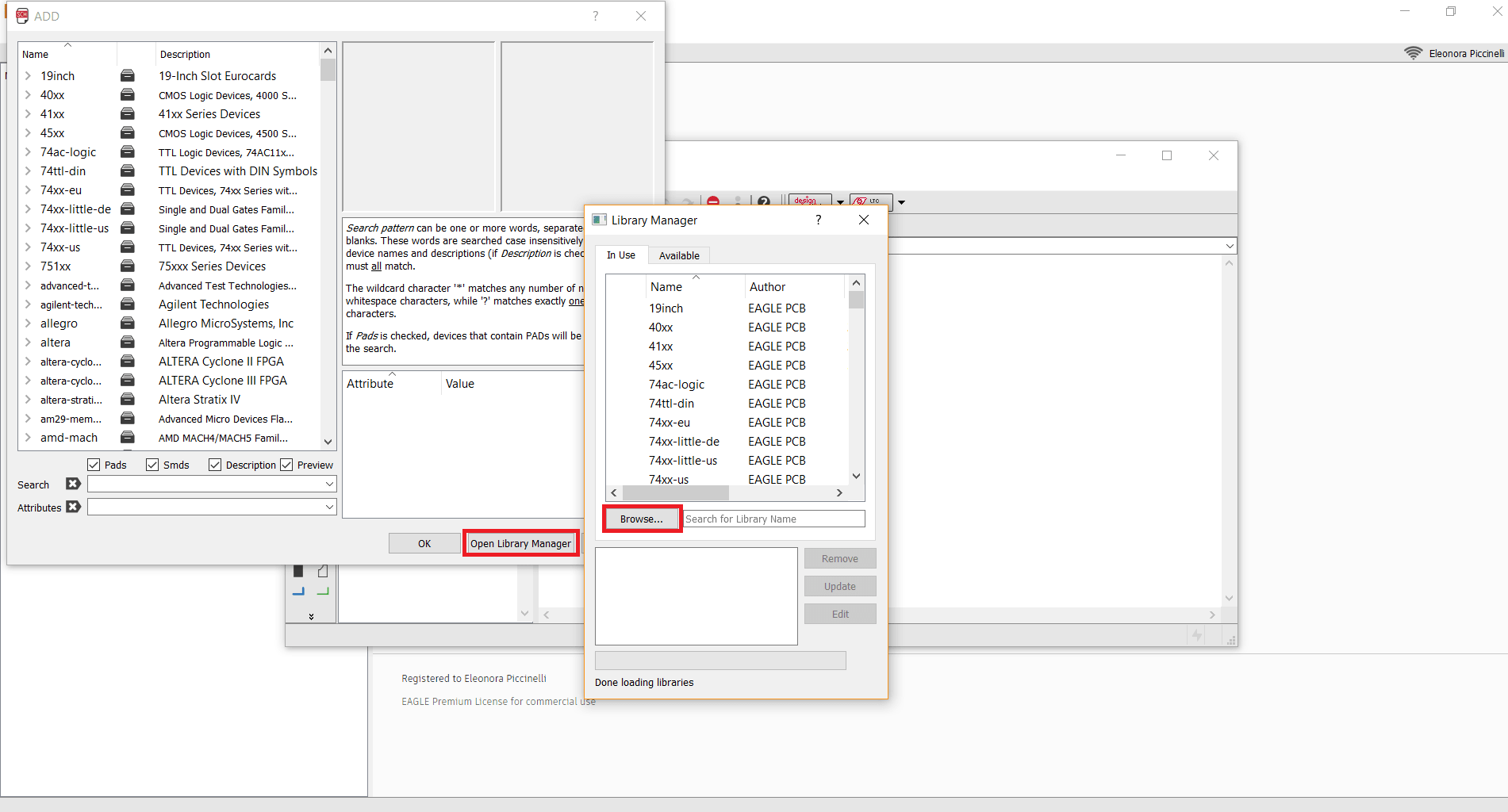Click the library icon in the altera row
The height and width of the screenshot is (812, 1508).
pos(127,343)
